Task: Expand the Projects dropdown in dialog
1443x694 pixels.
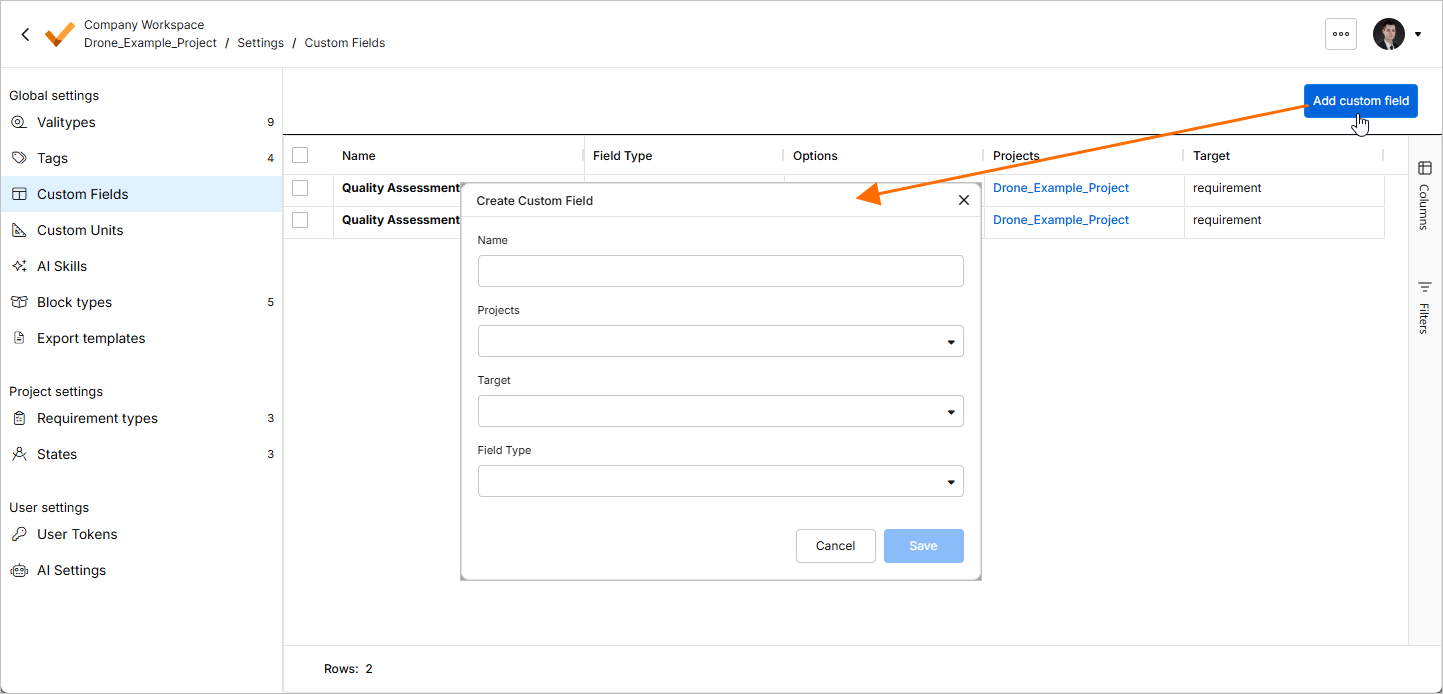Action: [x=721, y=341]
